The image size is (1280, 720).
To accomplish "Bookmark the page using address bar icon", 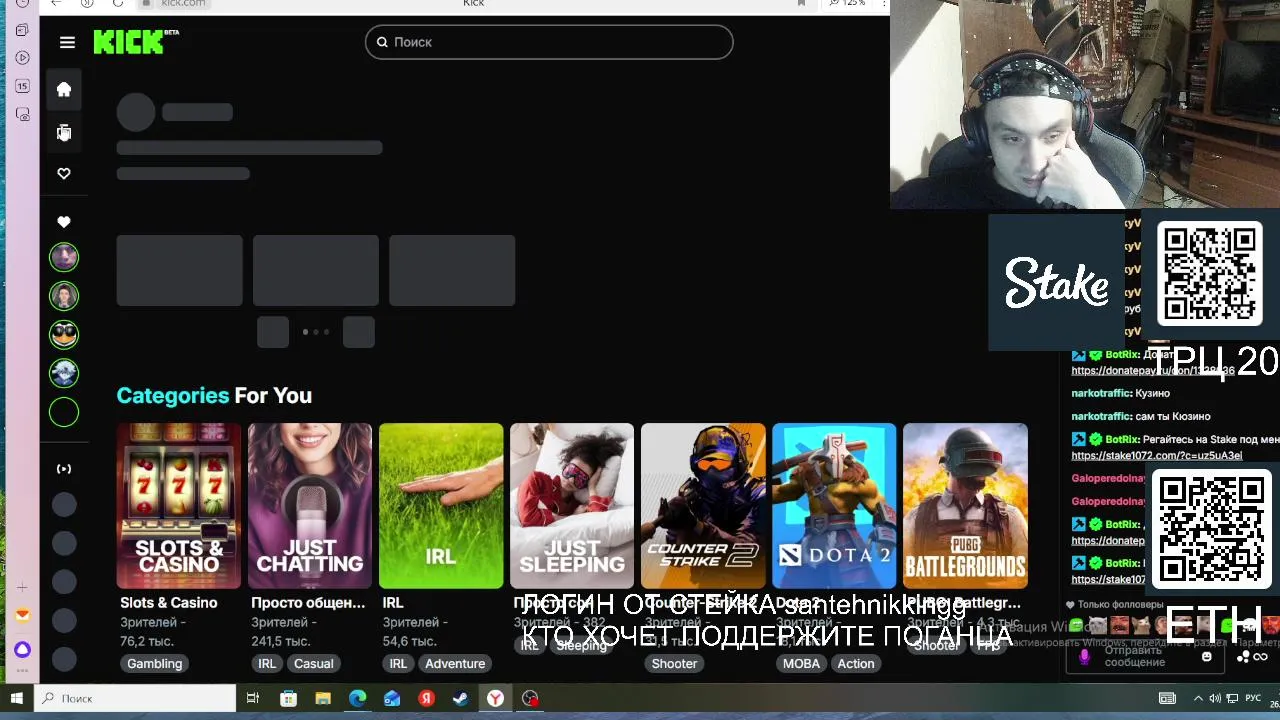I will click(x=801, y=3).
